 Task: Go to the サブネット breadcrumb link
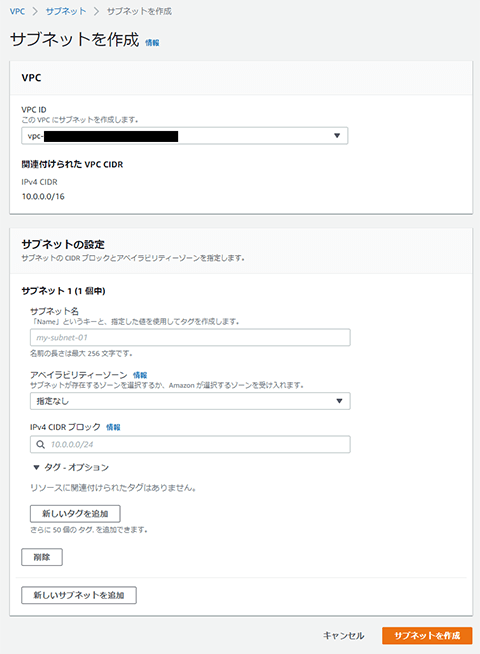(65, 11)
